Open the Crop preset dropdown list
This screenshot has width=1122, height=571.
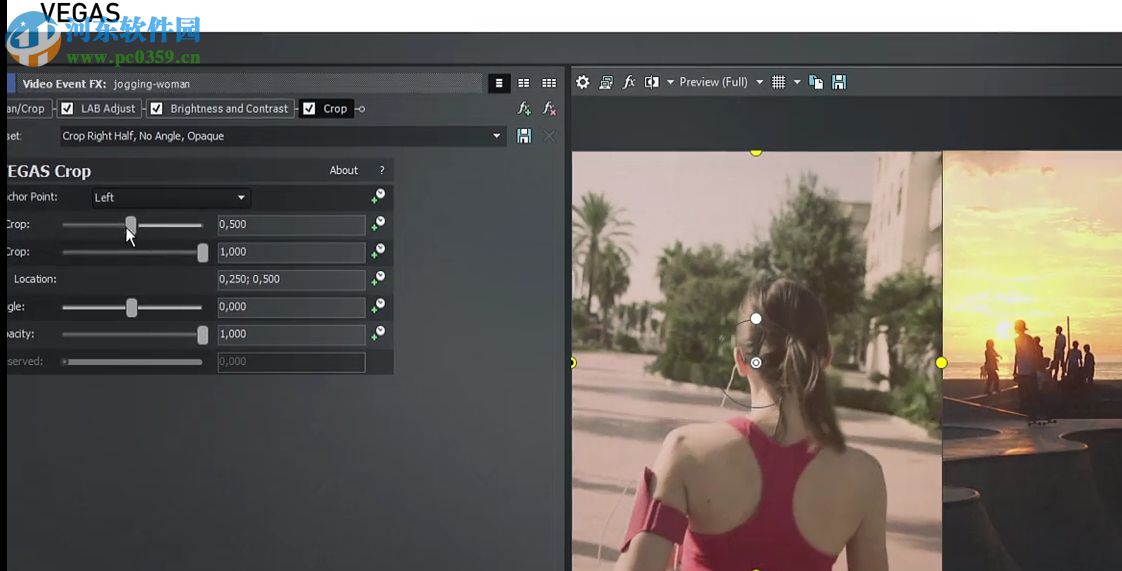click(x=497, y=136)
